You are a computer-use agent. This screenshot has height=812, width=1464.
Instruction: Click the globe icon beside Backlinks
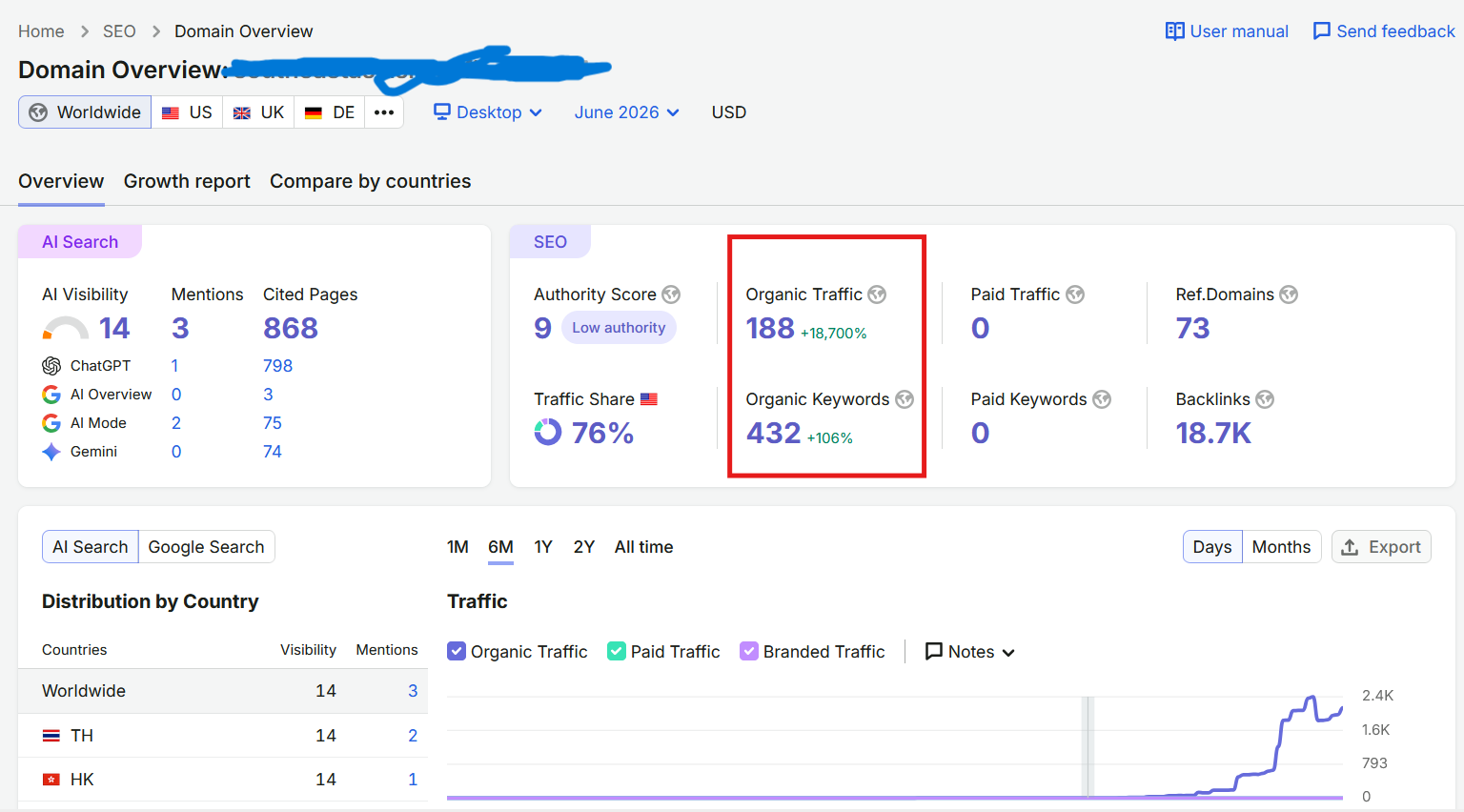(1265, 399)
